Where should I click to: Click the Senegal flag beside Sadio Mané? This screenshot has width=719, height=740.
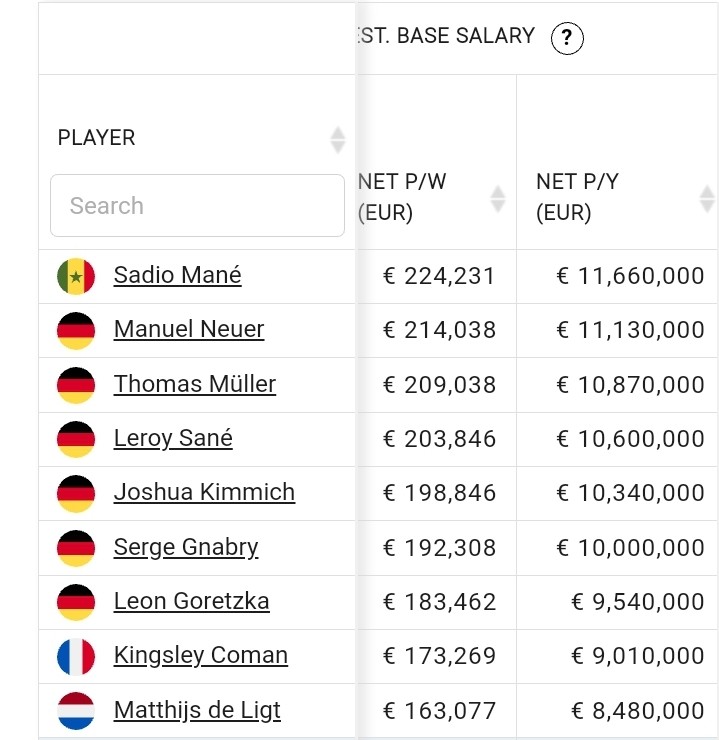[76, 276]
